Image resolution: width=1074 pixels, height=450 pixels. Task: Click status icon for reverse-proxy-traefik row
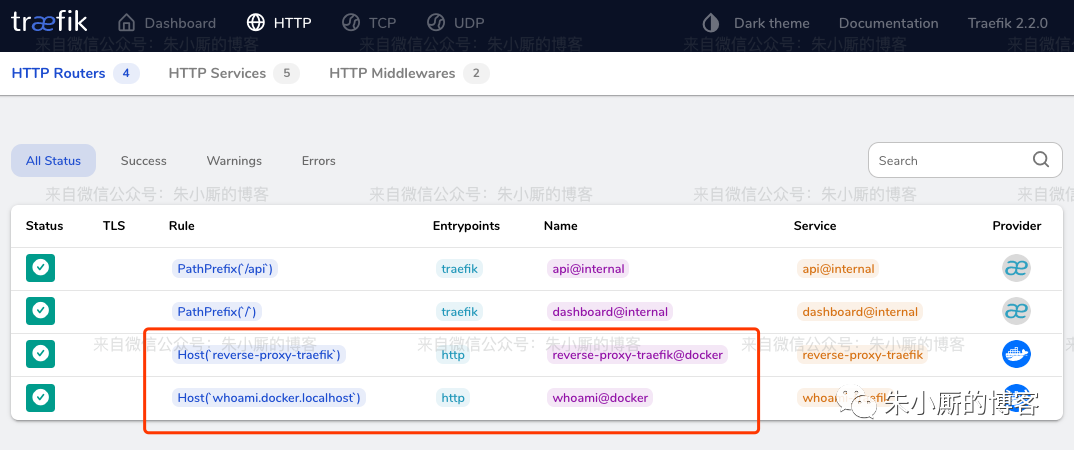click(x=40, y=354)
